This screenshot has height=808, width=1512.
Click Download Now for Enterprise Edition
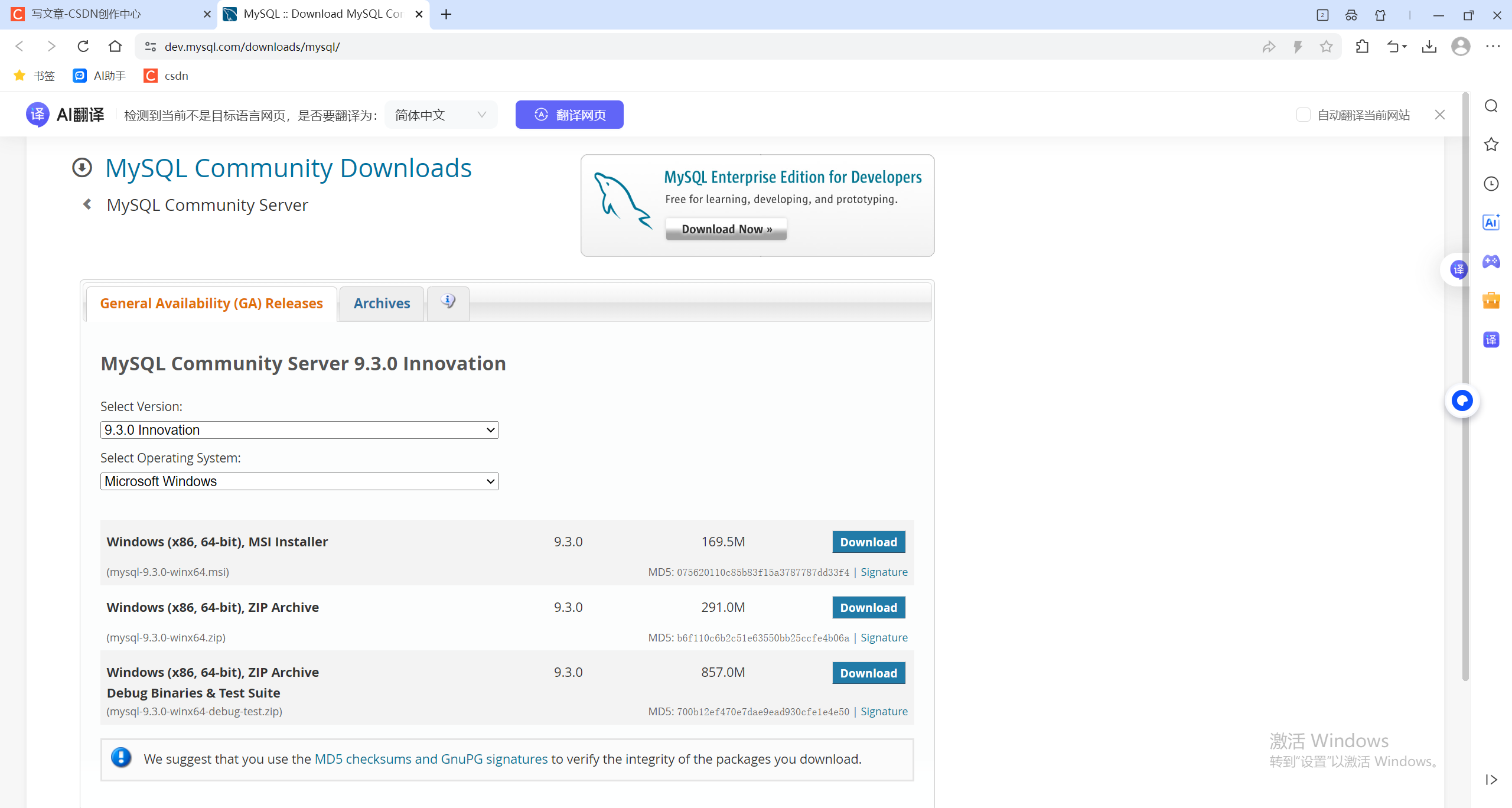click(726, 229)
